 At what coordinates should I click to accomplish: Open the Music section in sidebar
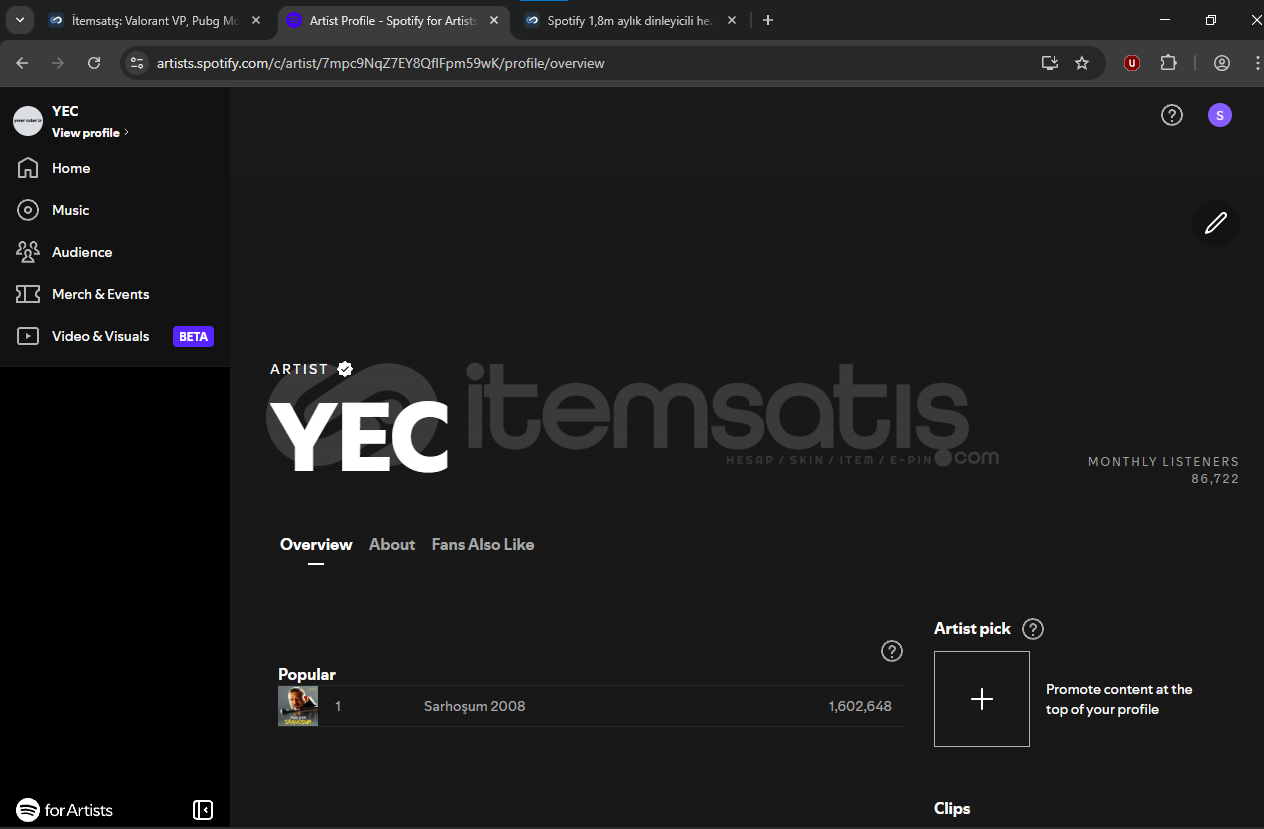[x=70, y=210]
